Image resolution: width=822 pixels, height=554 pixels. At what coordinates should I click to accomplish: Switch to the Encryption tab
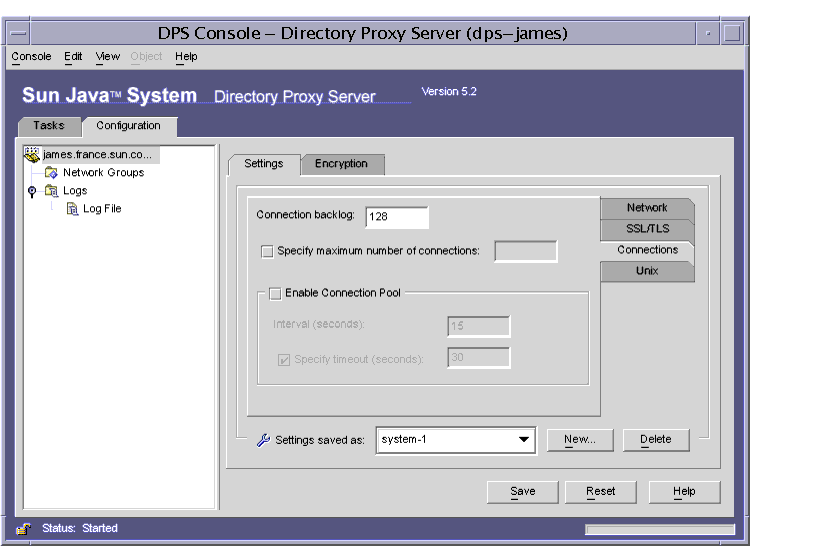coord(341,164)
